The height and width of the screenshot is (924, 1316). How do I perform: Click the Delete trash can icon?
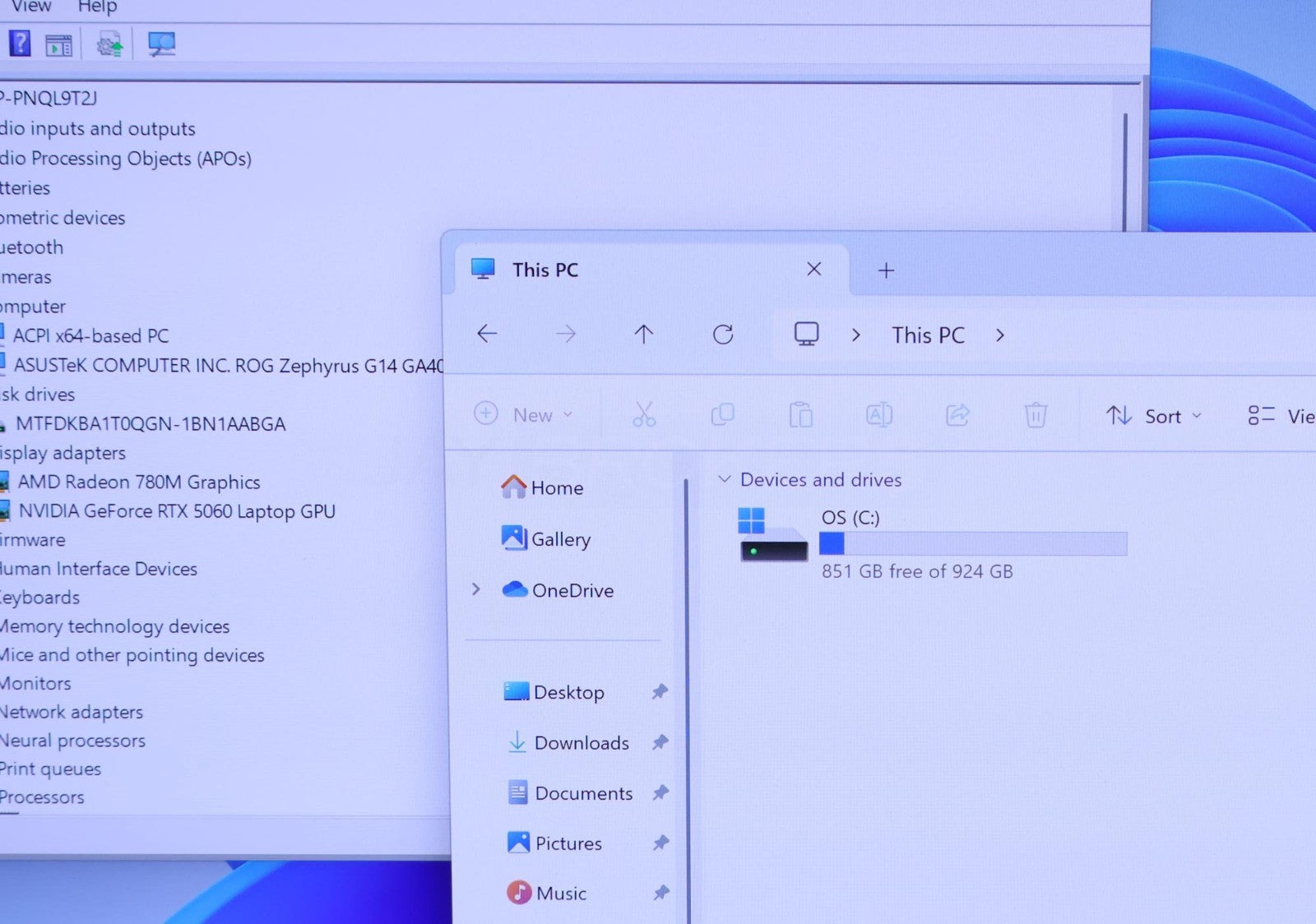(x=1036, y=415)
